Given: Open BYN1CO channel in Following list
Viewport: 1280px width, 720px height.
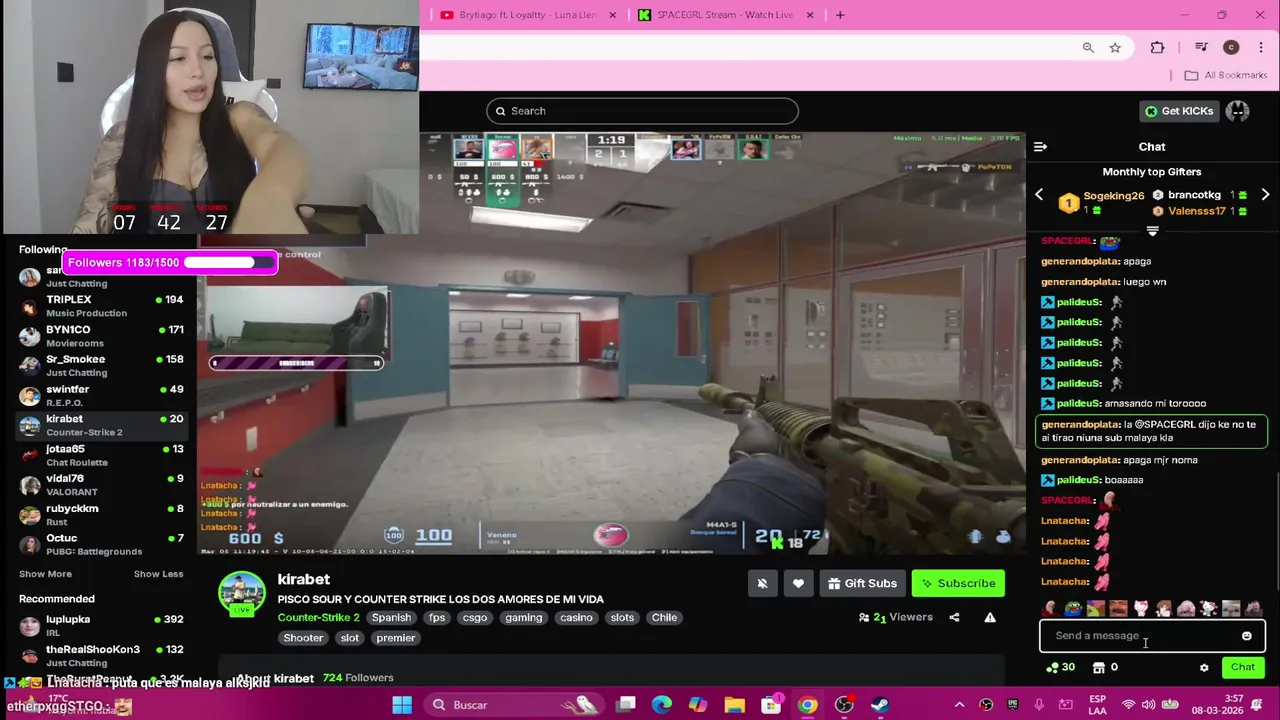Looking at the screenshot, I should tap(102, 336).
